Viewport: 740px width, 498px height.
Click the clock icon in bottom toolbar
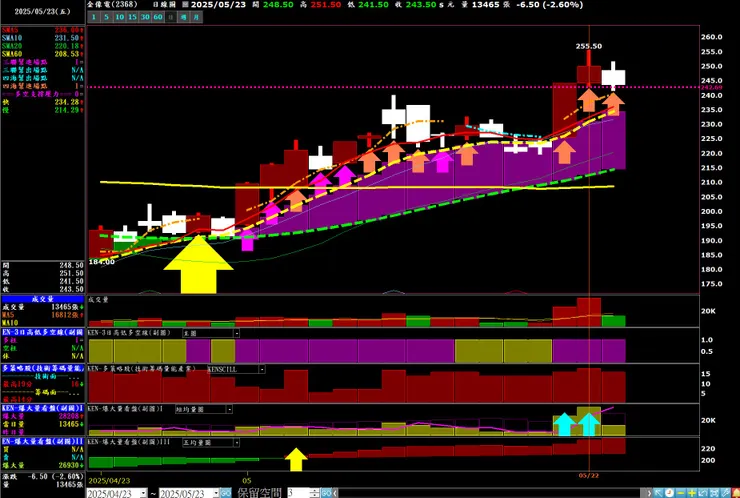pos(670,493)
